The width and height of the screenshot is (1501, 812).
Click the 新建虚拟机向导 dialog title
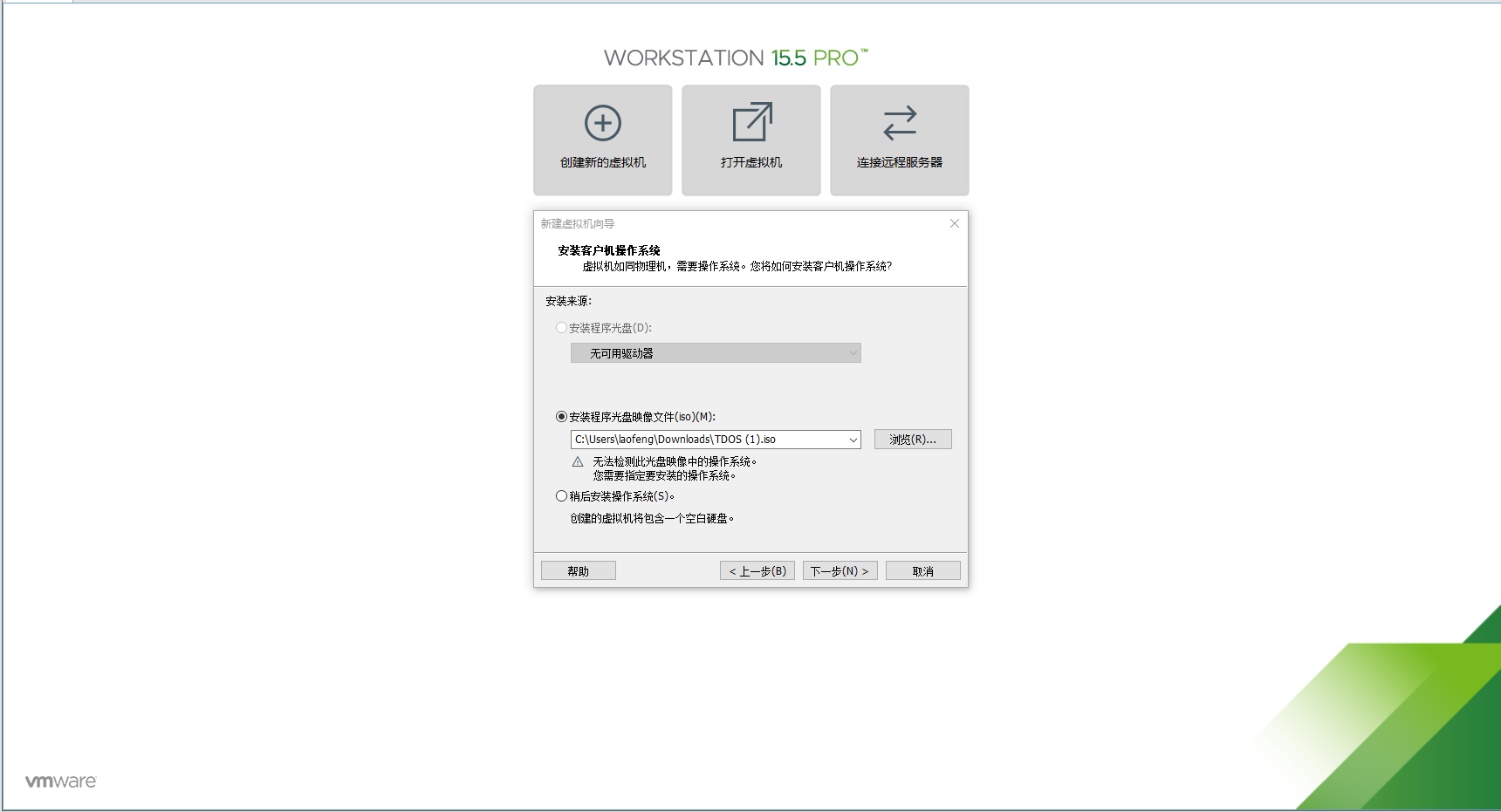click(578, 223)
